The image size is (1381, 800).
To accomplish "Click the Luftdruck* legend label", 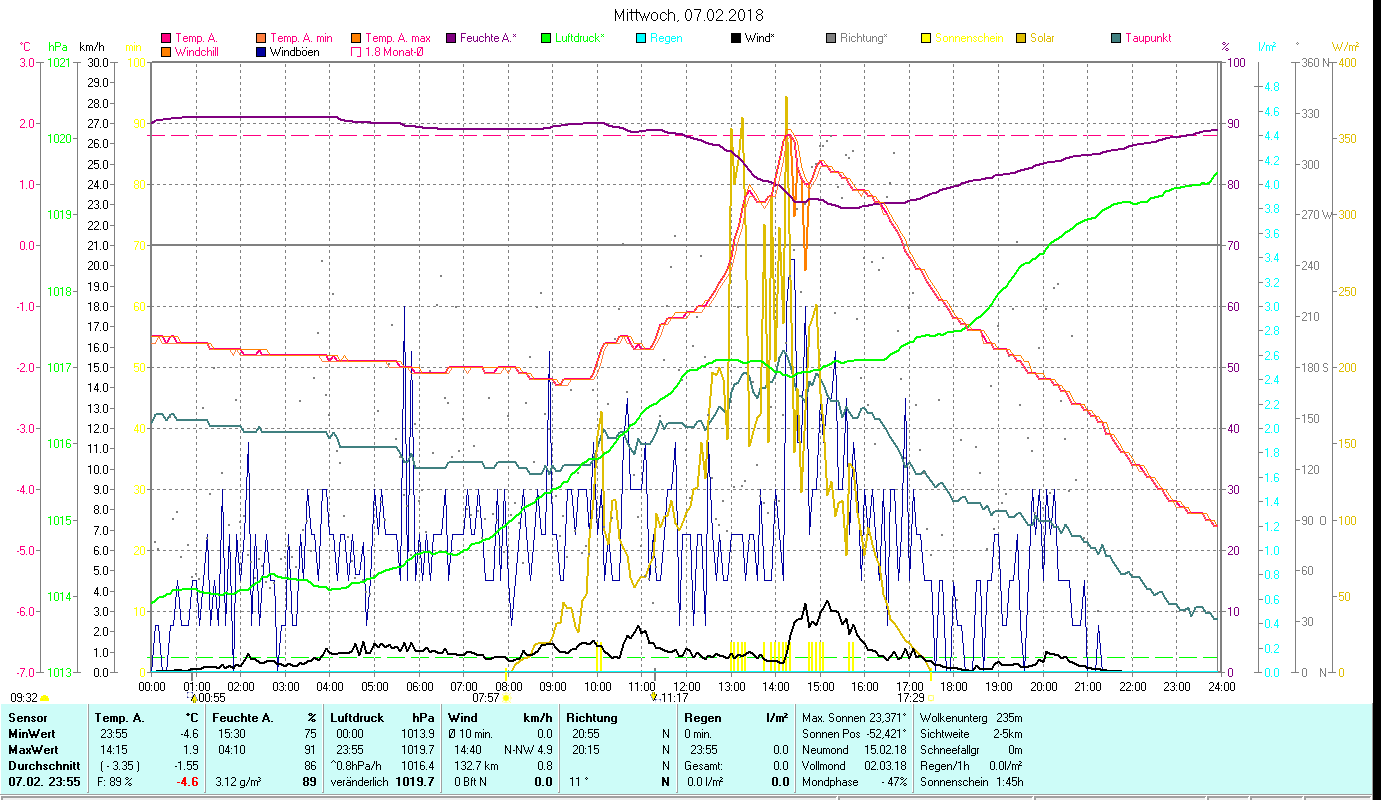I will tap(580, 38).
